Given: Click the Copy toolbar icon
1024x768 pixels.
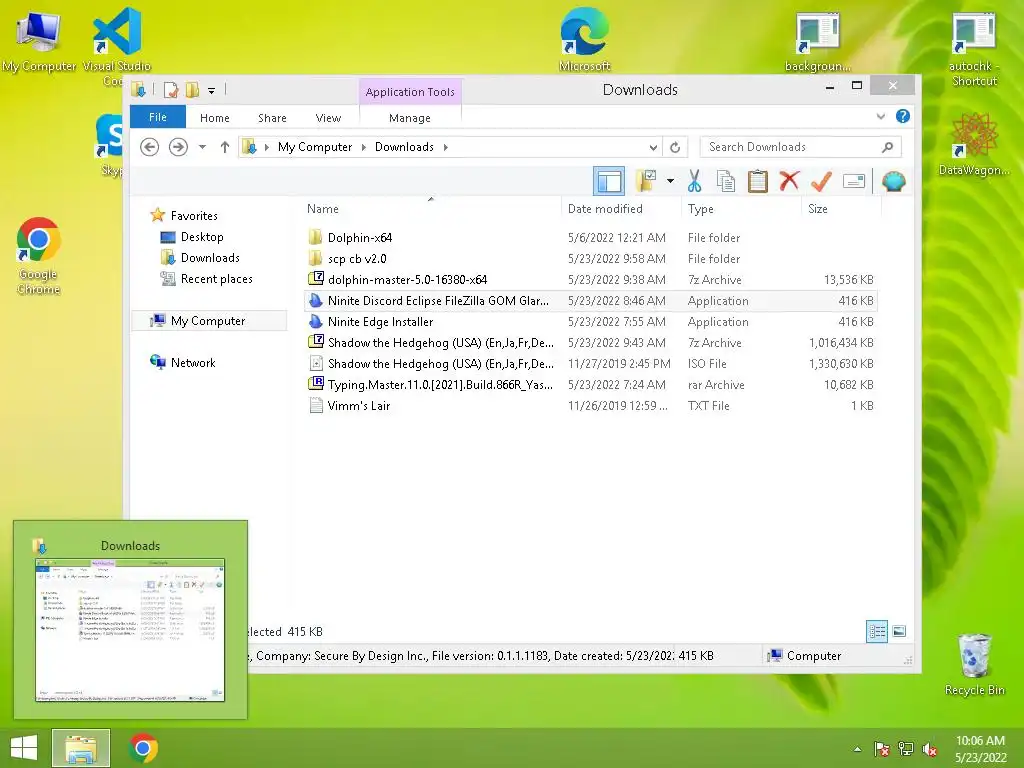Looking at the screenshot, I should (726, 181).
